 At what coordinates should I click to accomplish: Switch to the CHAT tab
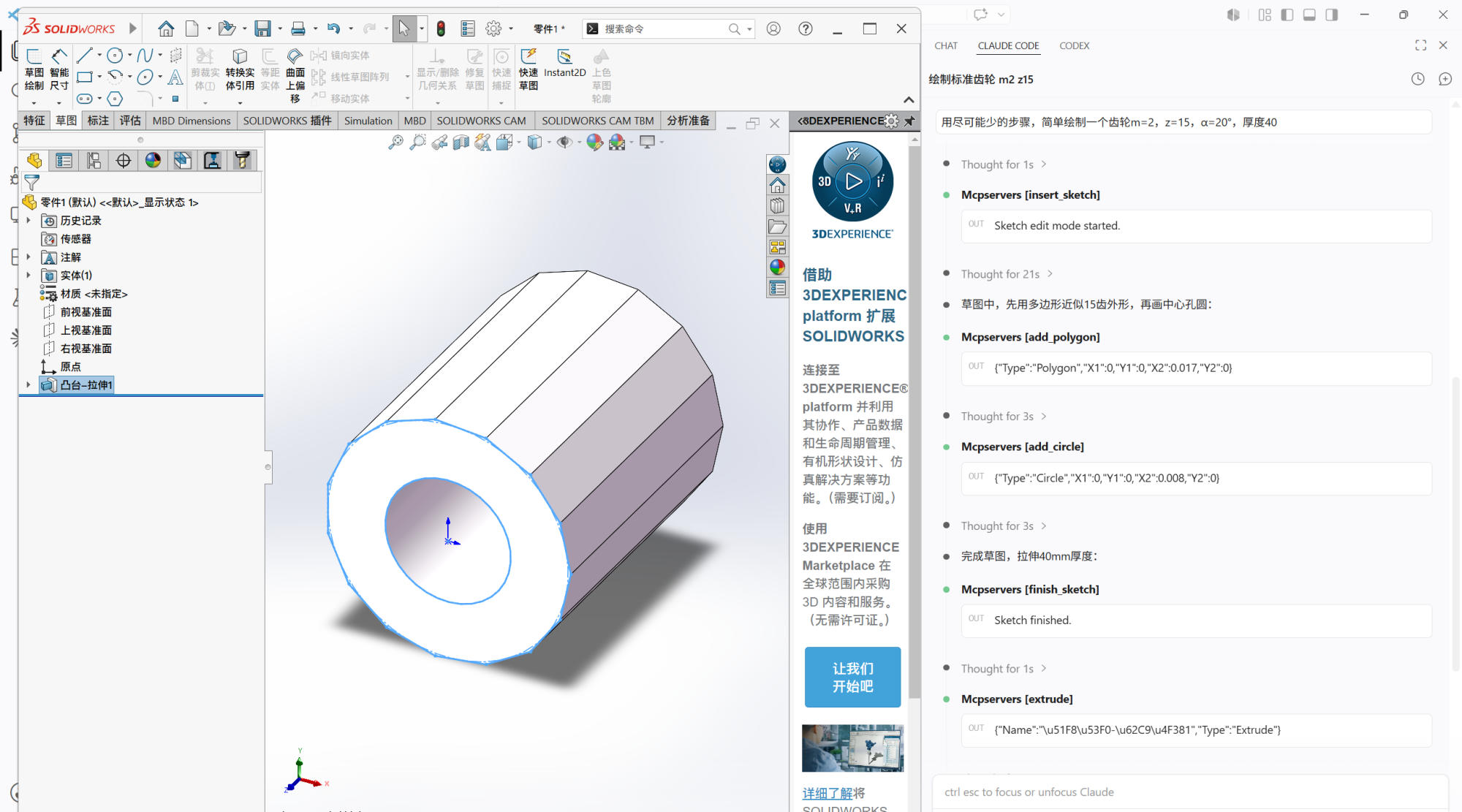[x=946, y=45]
